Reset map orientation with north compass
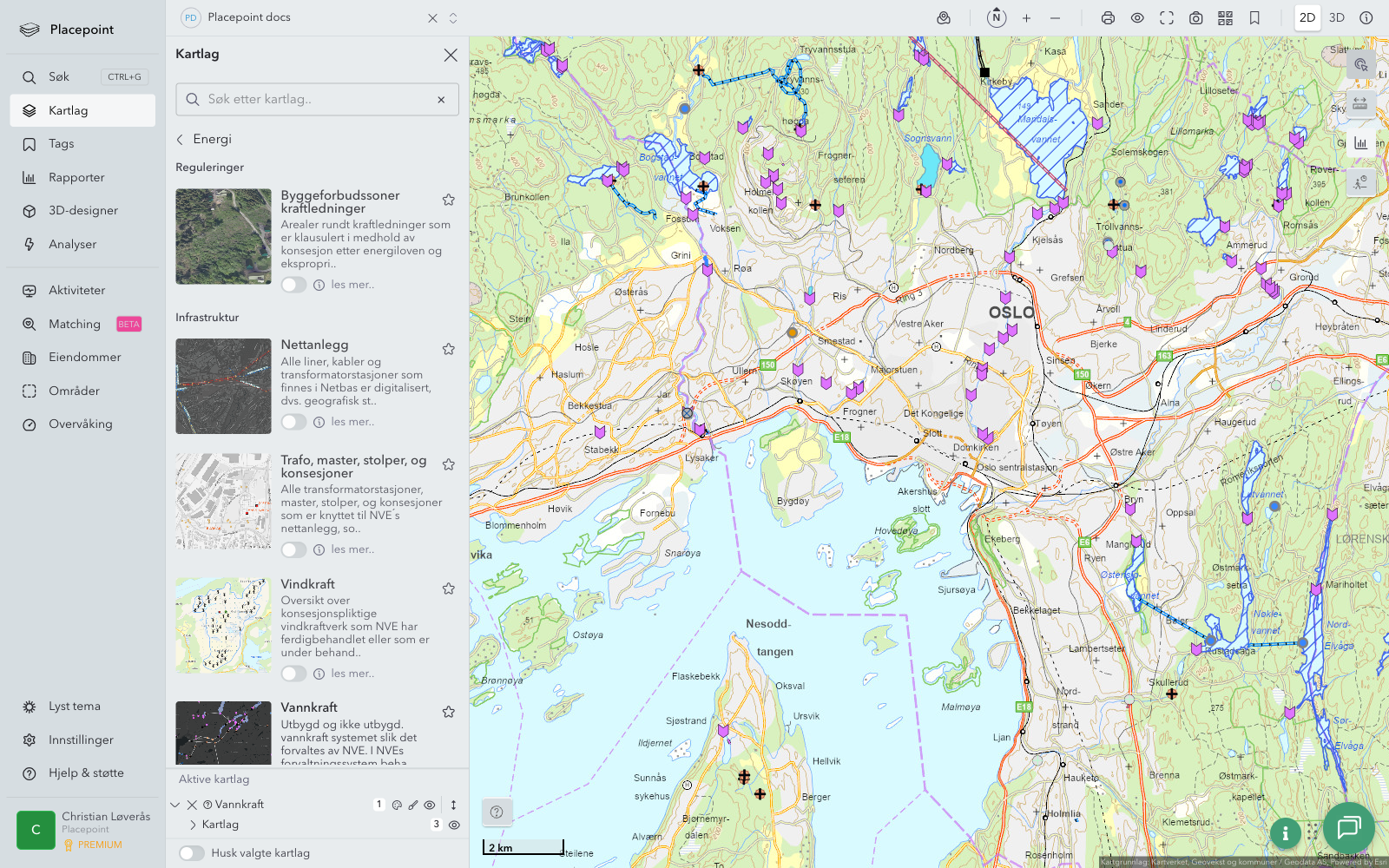This screenshot has width=1389, height=868. tap(997, 18)
